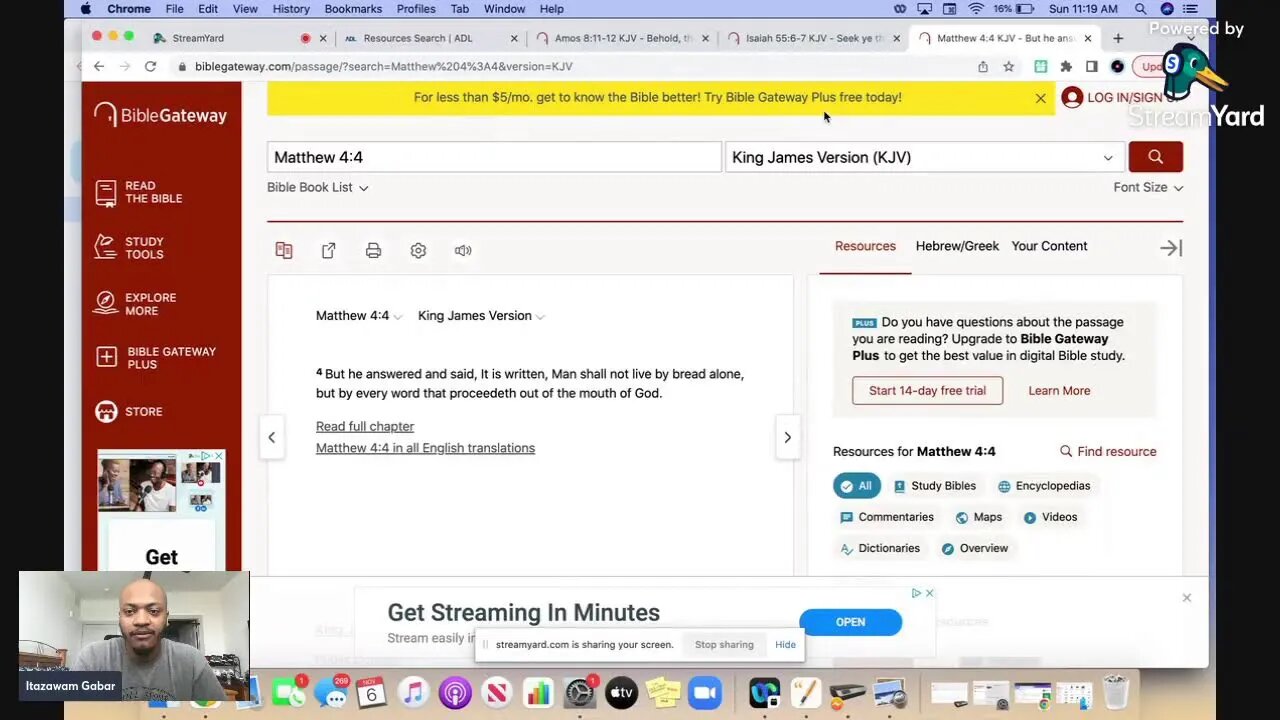Open Zoom app in the Dock
The height and width of the screenshot is (720, 1280).
click(x=704, y=692)
